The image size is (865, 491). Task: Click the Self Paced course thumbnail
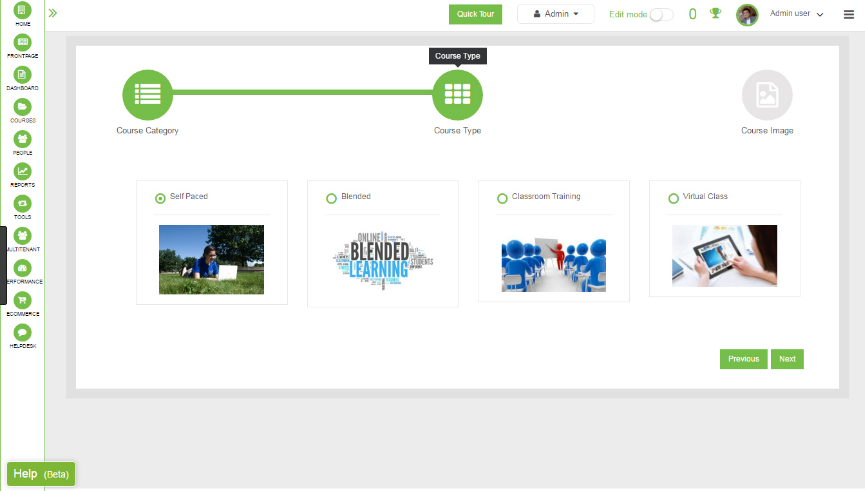click(x=212, y=259)
